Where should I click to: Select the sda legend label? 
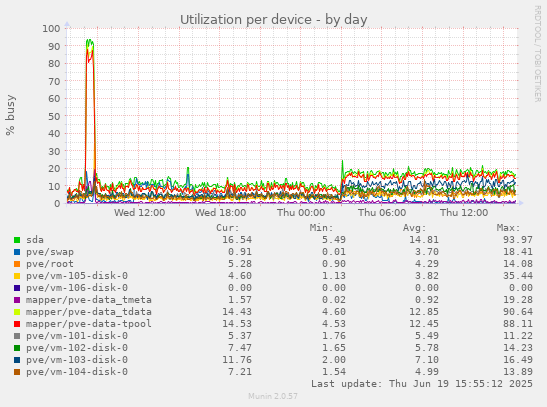coord(35,240)
